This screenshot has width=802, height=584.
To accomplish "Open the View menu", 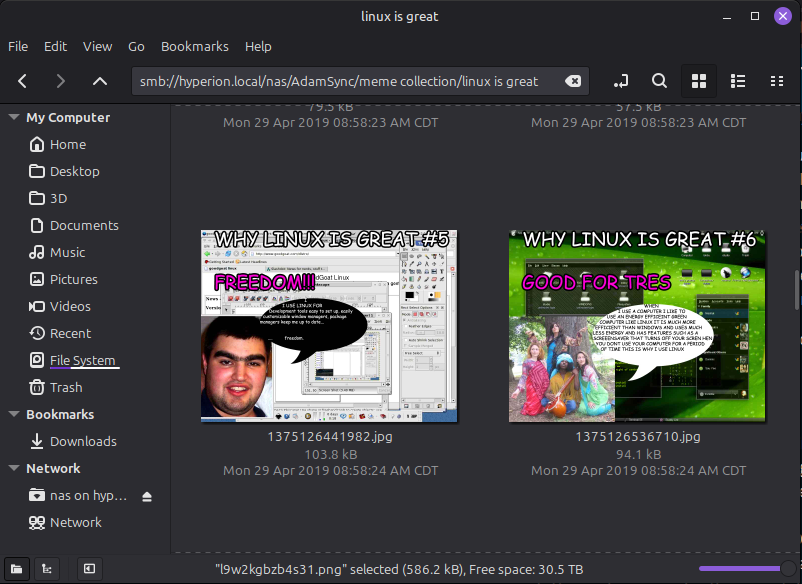I will (97, 46).
